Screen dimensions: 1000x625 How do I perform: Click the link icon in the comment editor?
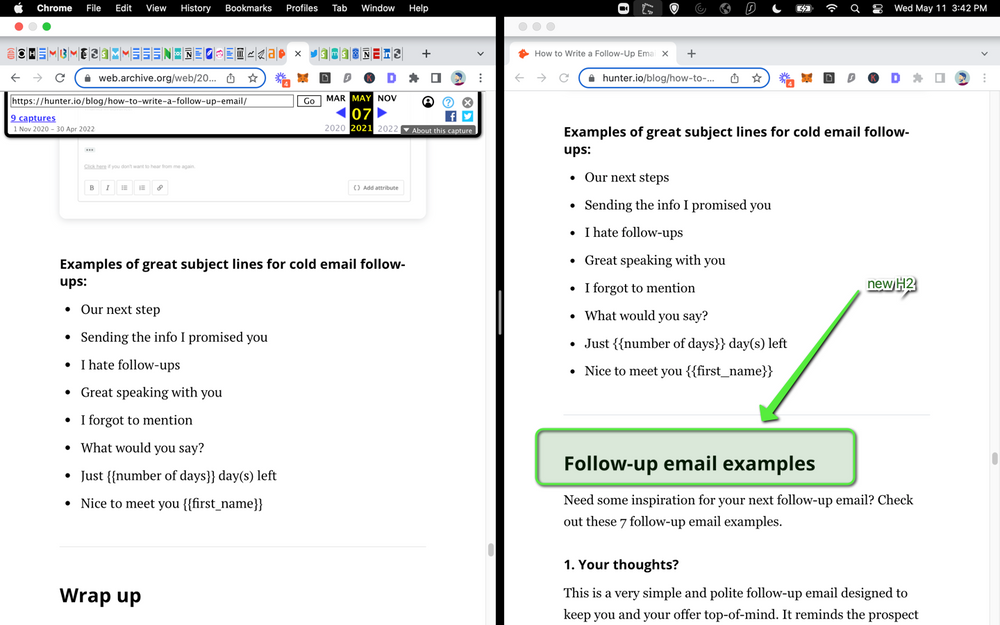159,187
